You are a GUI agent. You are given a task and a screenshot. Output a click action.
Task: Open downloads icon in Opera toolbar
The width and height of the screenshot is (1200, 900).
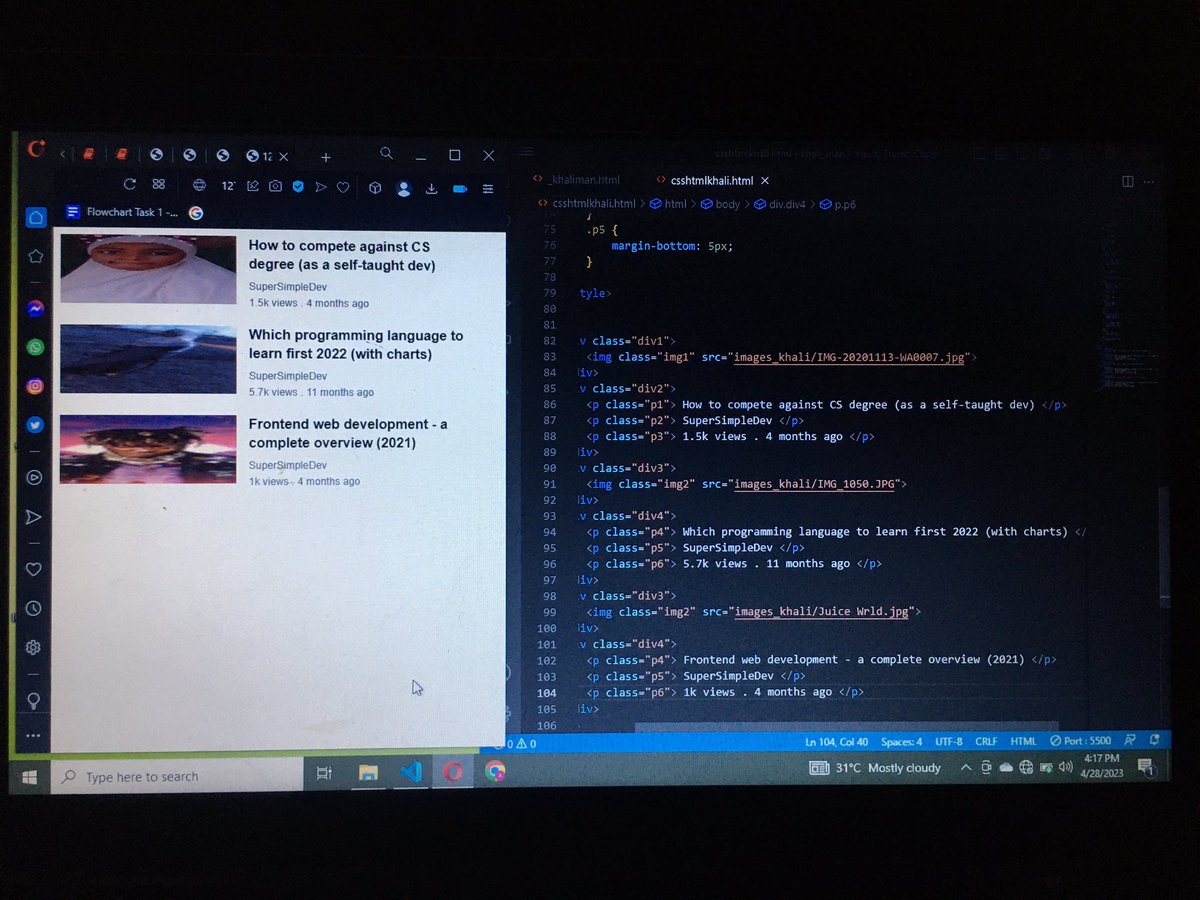point(432,188)
